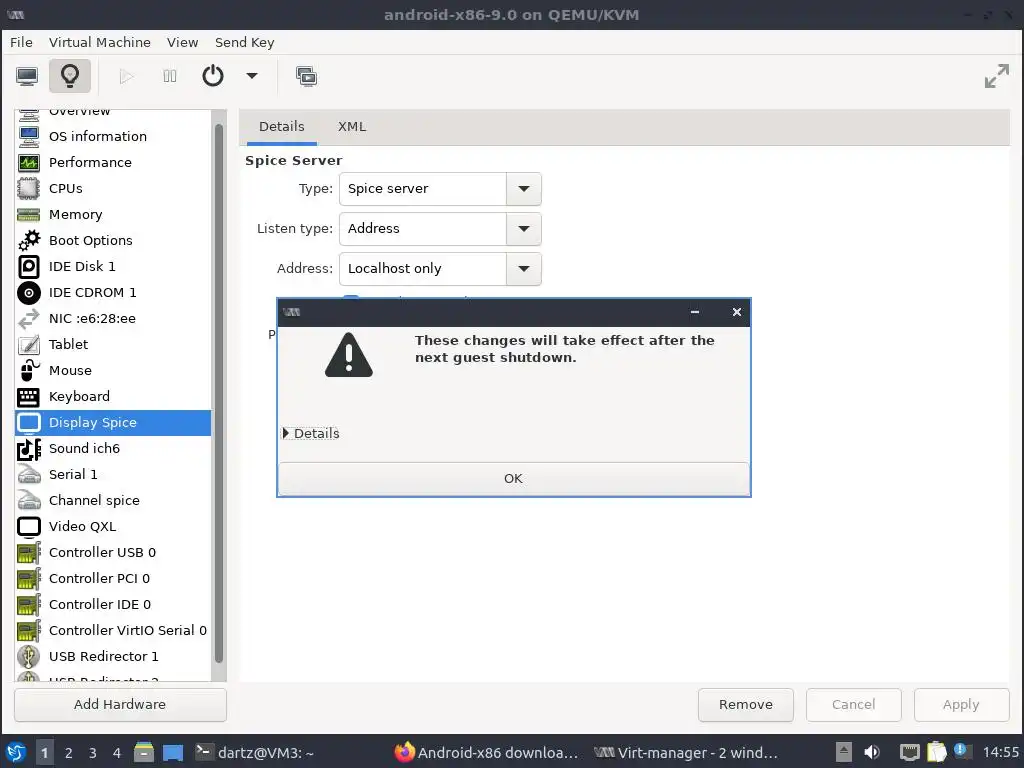Click the taskbar clock 14:55
1024x768 pixels.
tap(1000, 753)
